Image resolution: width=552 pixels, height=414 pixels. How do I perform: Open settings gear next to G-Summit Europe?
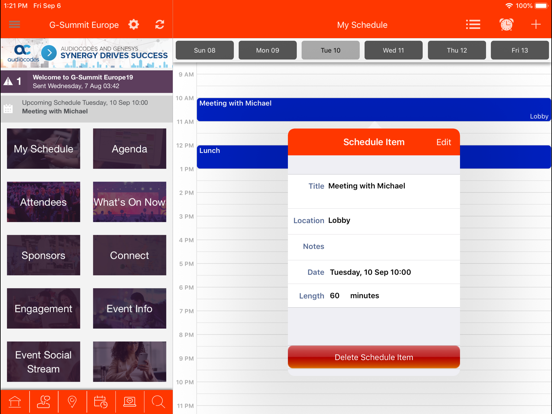(x=133, y=25)
